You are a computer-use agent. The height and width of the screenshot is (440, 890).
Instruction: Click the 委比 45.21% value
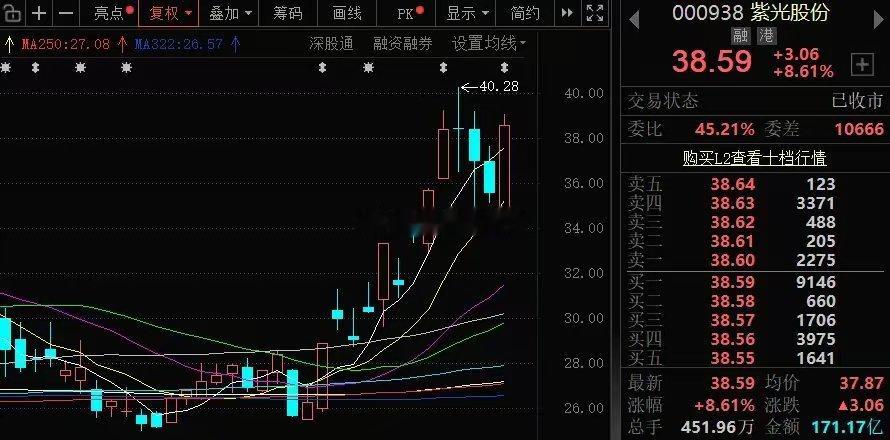click(725, 129)
